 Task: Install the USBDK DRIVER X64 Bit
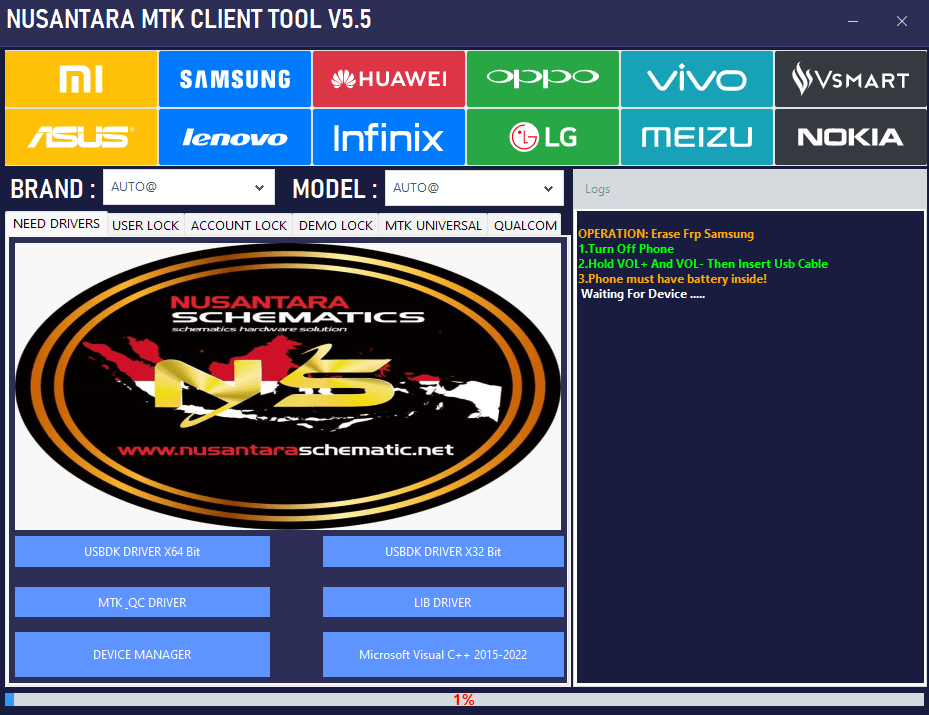pos(142,551)
